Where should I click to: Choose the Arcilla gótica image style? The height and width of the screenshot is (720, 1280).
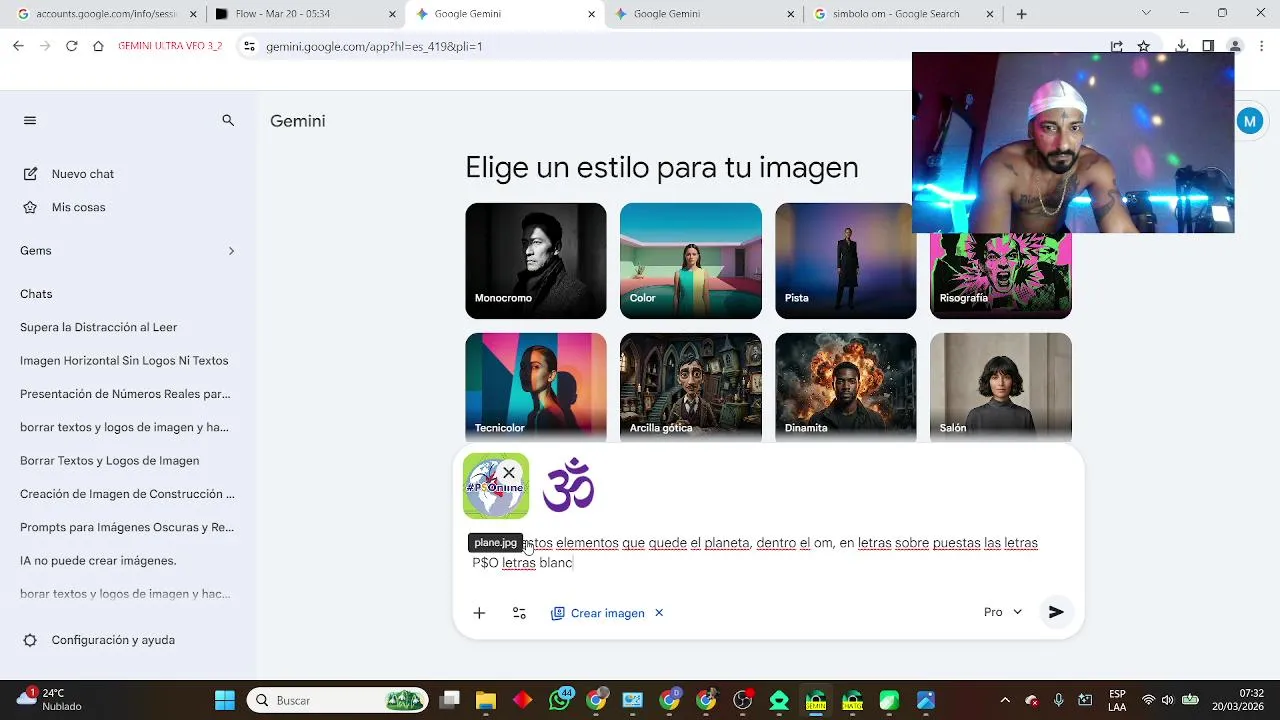click(690, 388)
